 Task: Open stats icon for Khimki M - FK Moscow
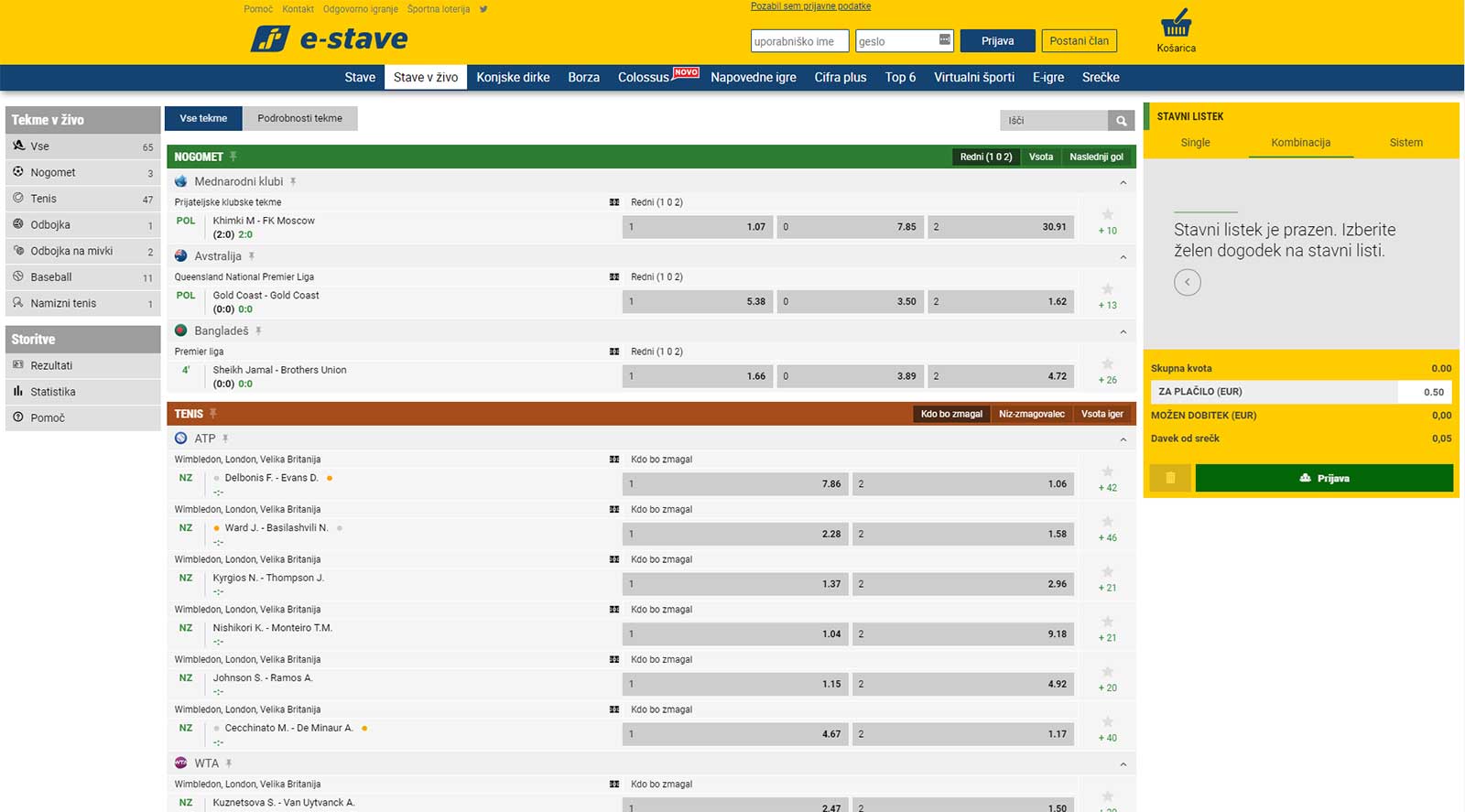click(614, 202)
